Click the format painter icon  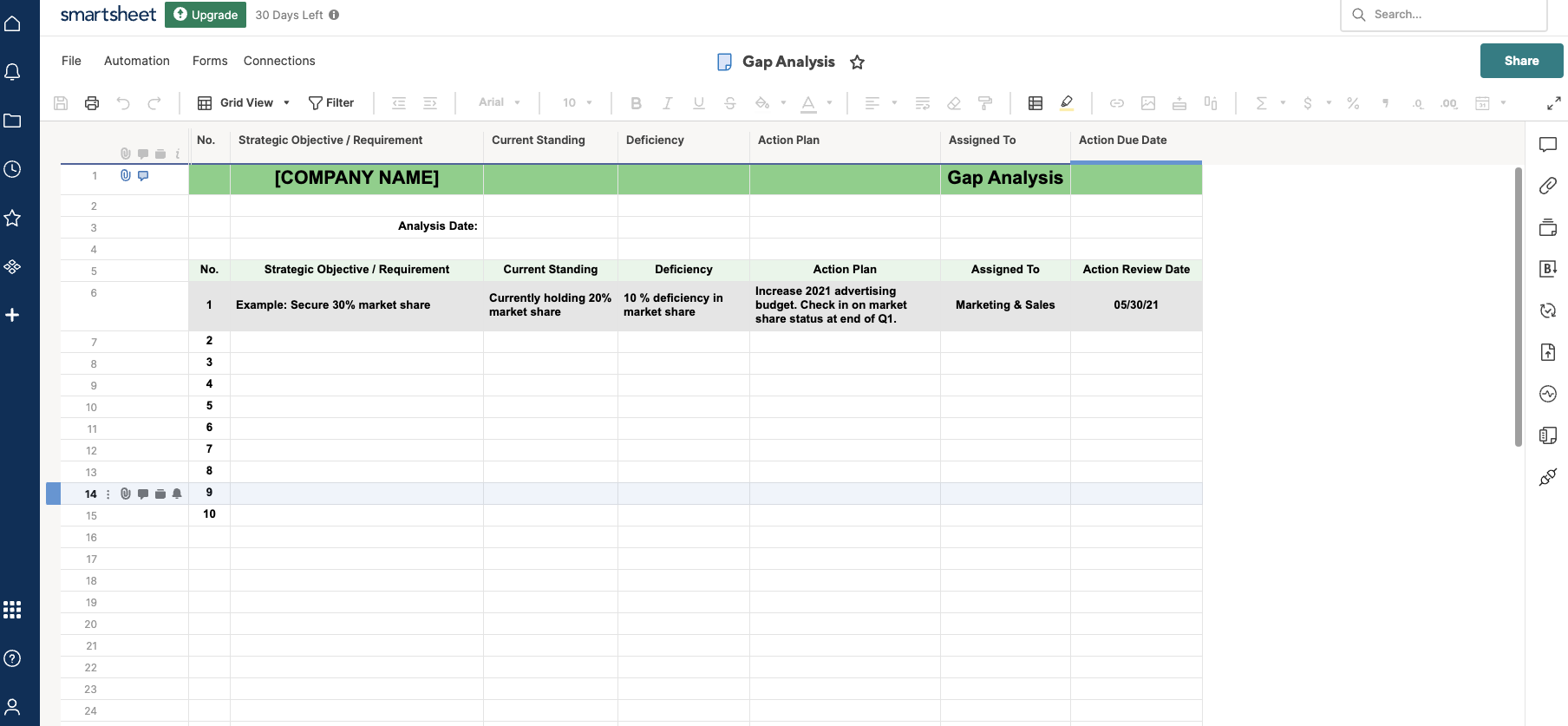(x=985, y=103)
